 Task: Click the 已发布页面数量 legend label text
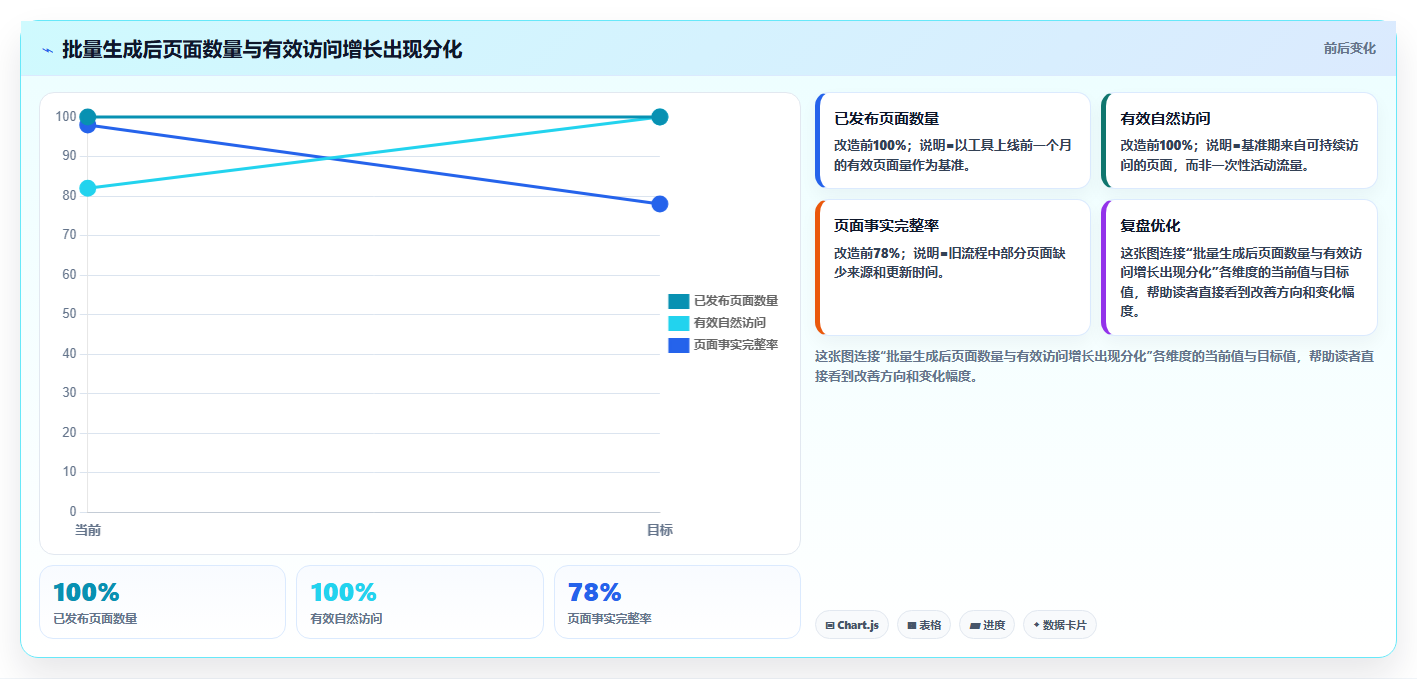tap(736, 301)
